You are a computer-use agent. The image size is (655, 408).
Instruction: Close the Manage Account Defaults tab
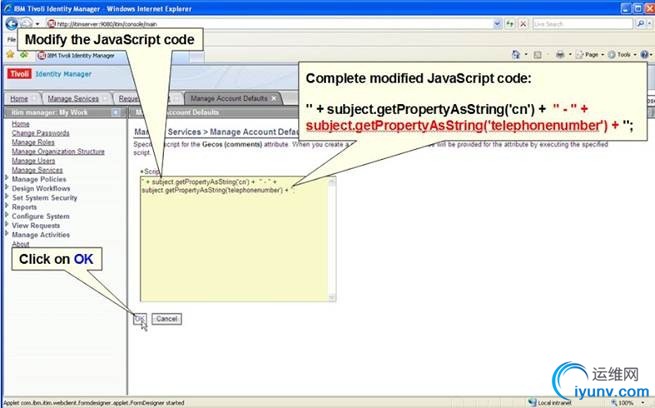tap(274, 99)
